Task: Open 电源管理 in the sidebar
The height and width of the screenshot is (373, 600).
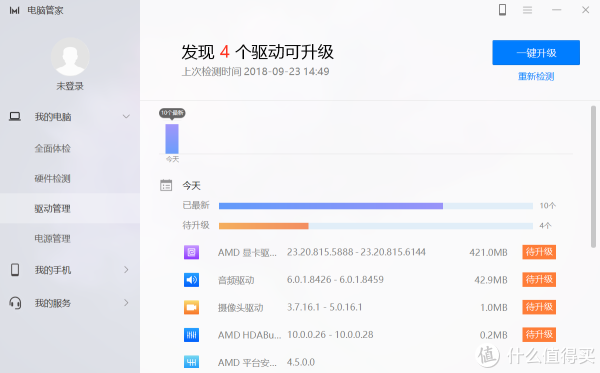Action: pyautogui.click(x=52, y=239)
